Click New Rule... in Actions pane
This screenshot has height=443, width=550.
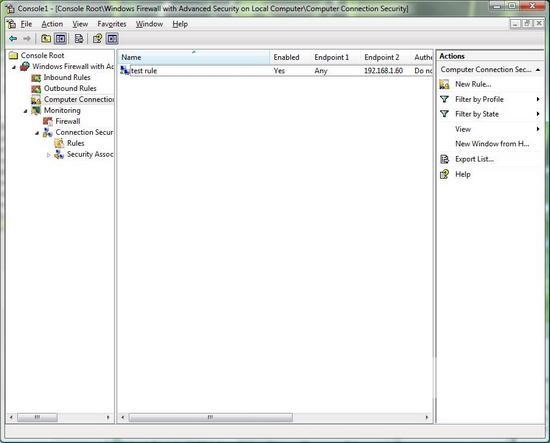pyautogui.click(x=473, y=84)
